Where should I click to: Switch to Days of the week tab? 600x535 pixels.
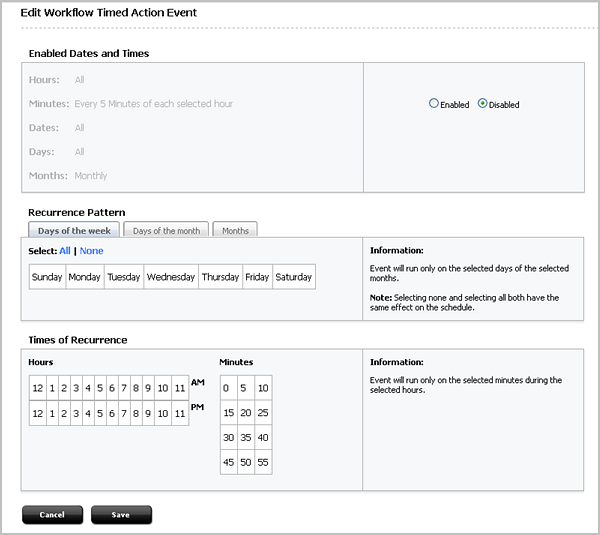click(x=74, y=230)
